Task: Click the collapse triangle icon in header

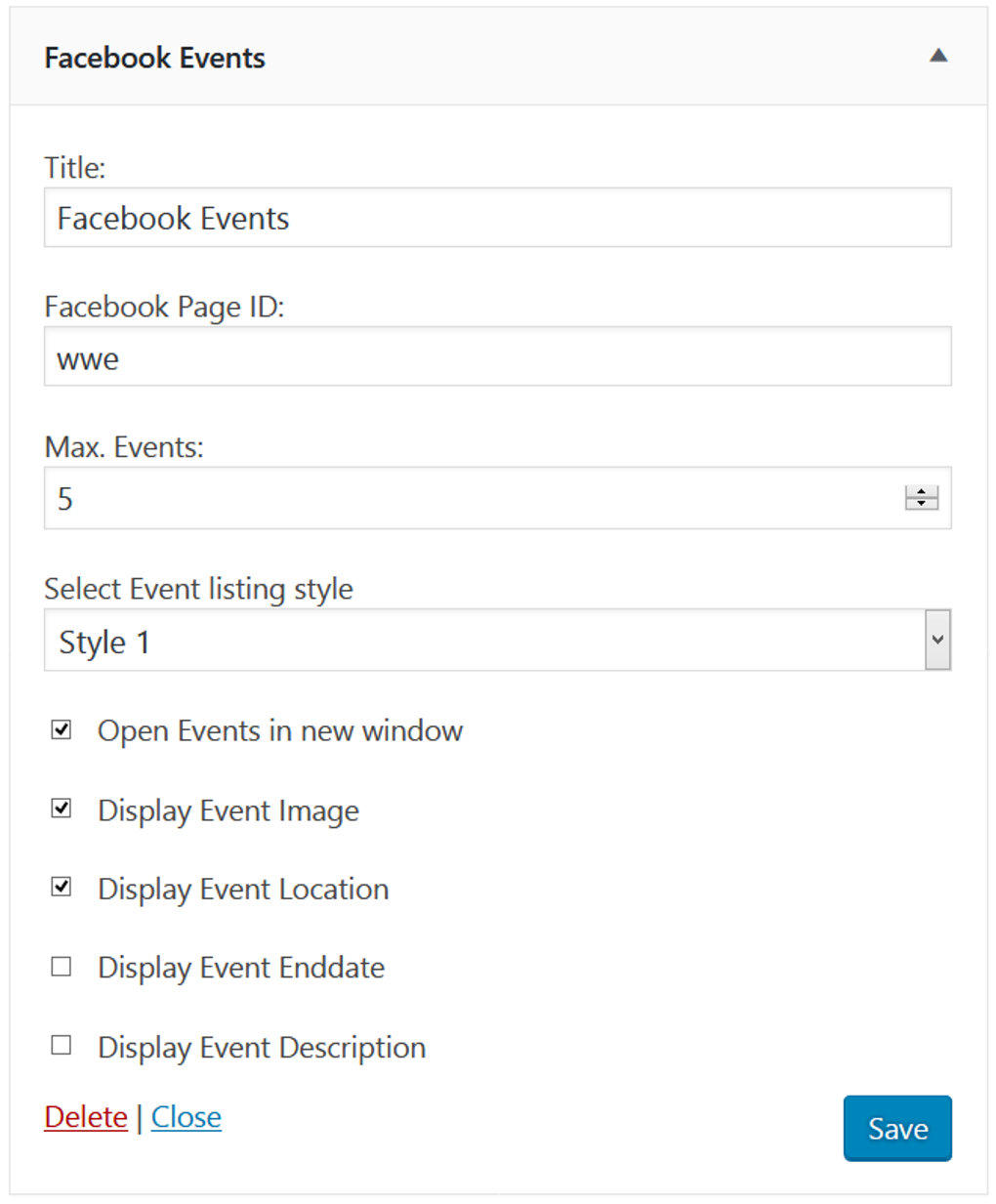Action: 939,57
